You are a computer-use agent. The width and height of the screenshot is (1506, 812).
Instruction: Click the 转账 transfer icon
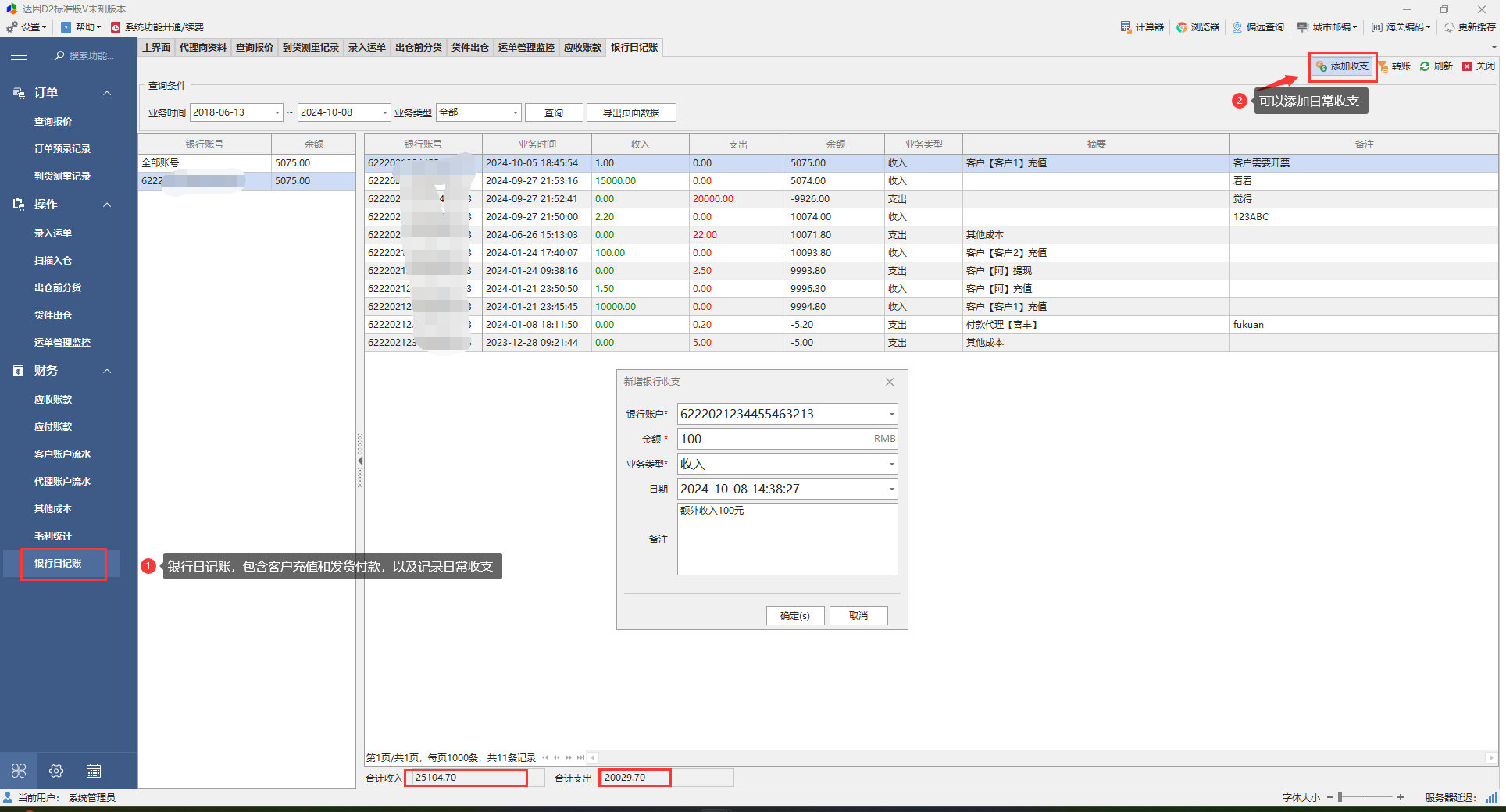coord(1383,66)
